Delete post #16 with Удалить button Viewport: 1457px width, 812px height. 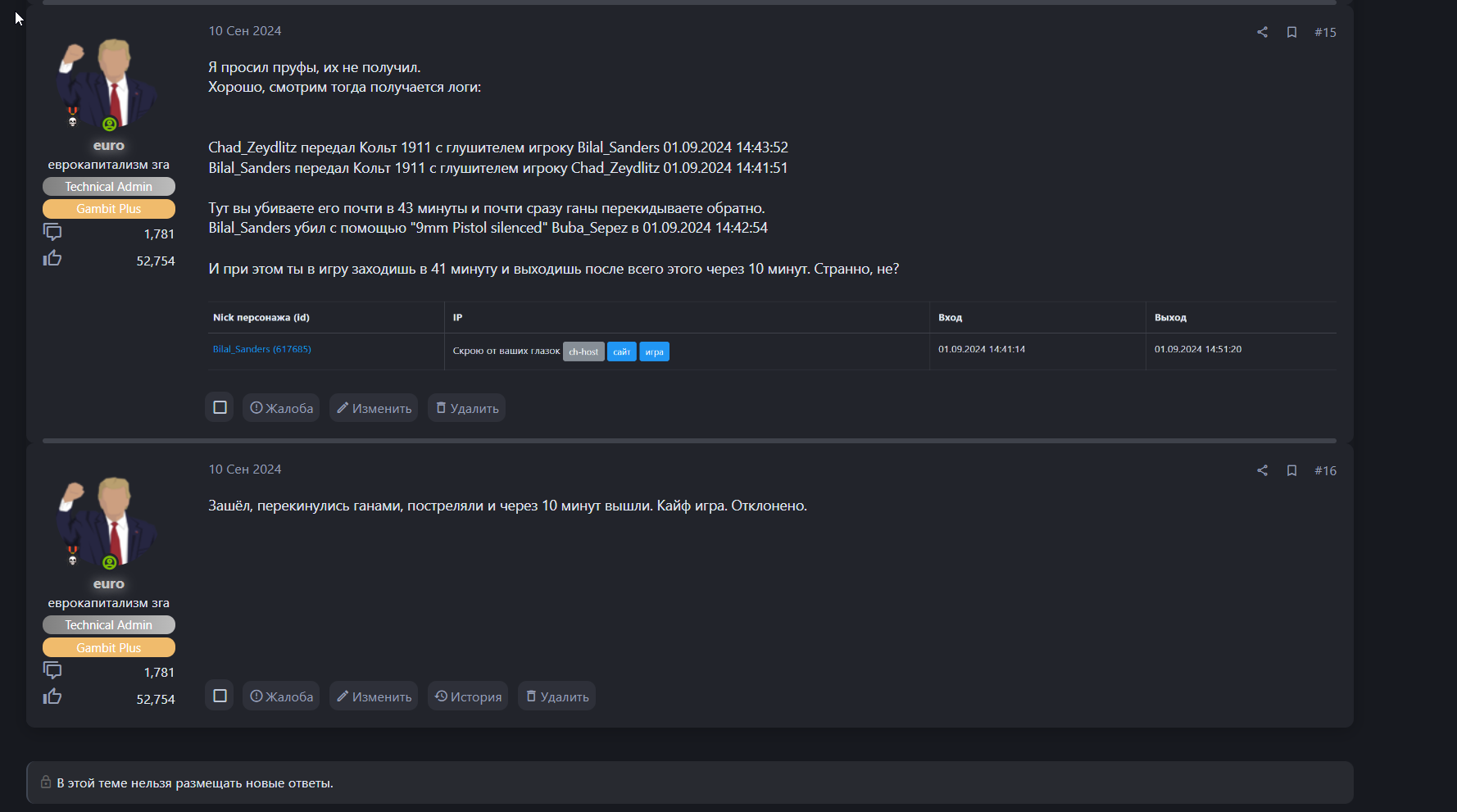point(556,696)
